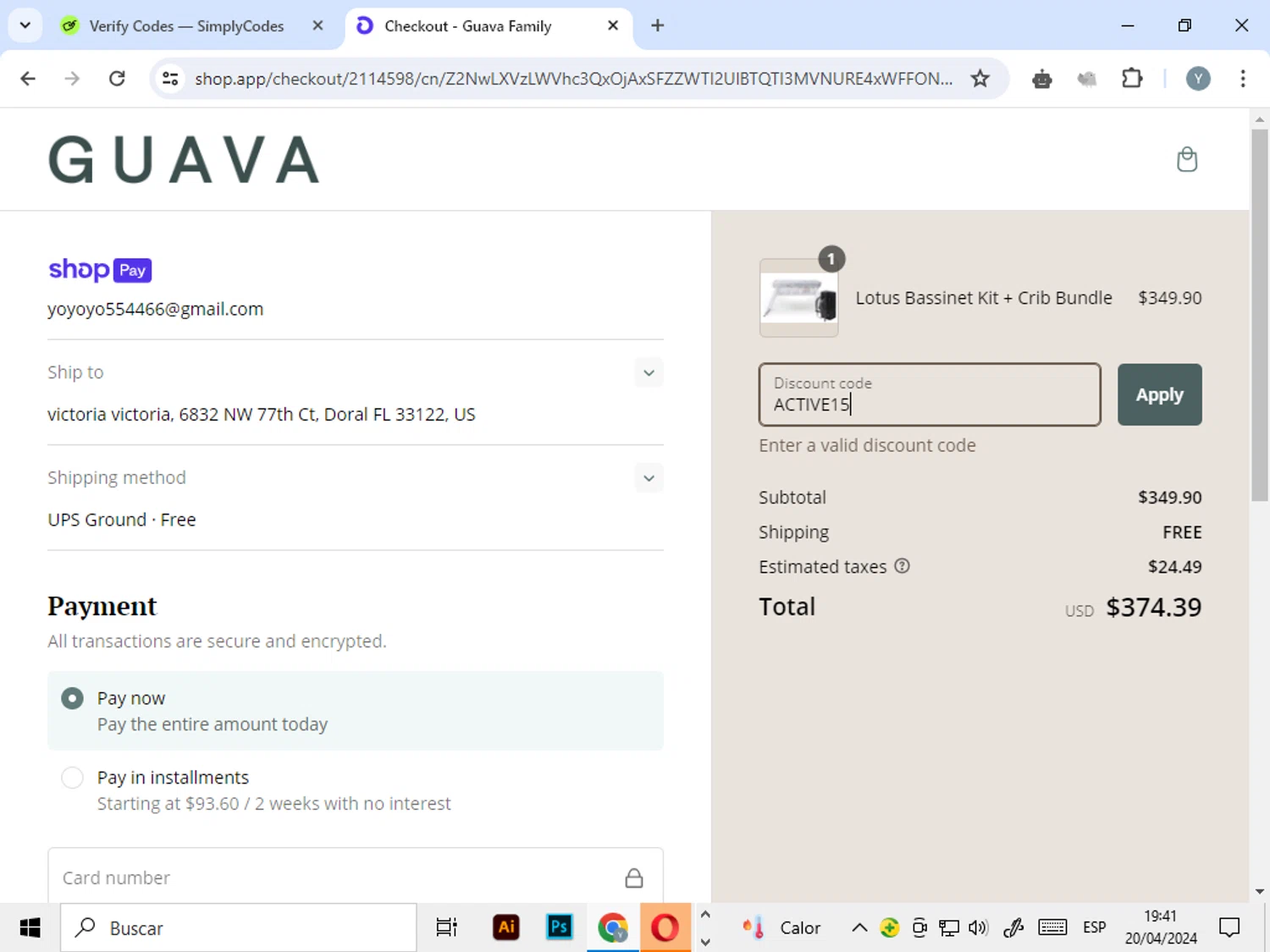Click the Lotus Bassinet product thumbnail
Screen dimensions: 1270x952
(x=798, y=298)
